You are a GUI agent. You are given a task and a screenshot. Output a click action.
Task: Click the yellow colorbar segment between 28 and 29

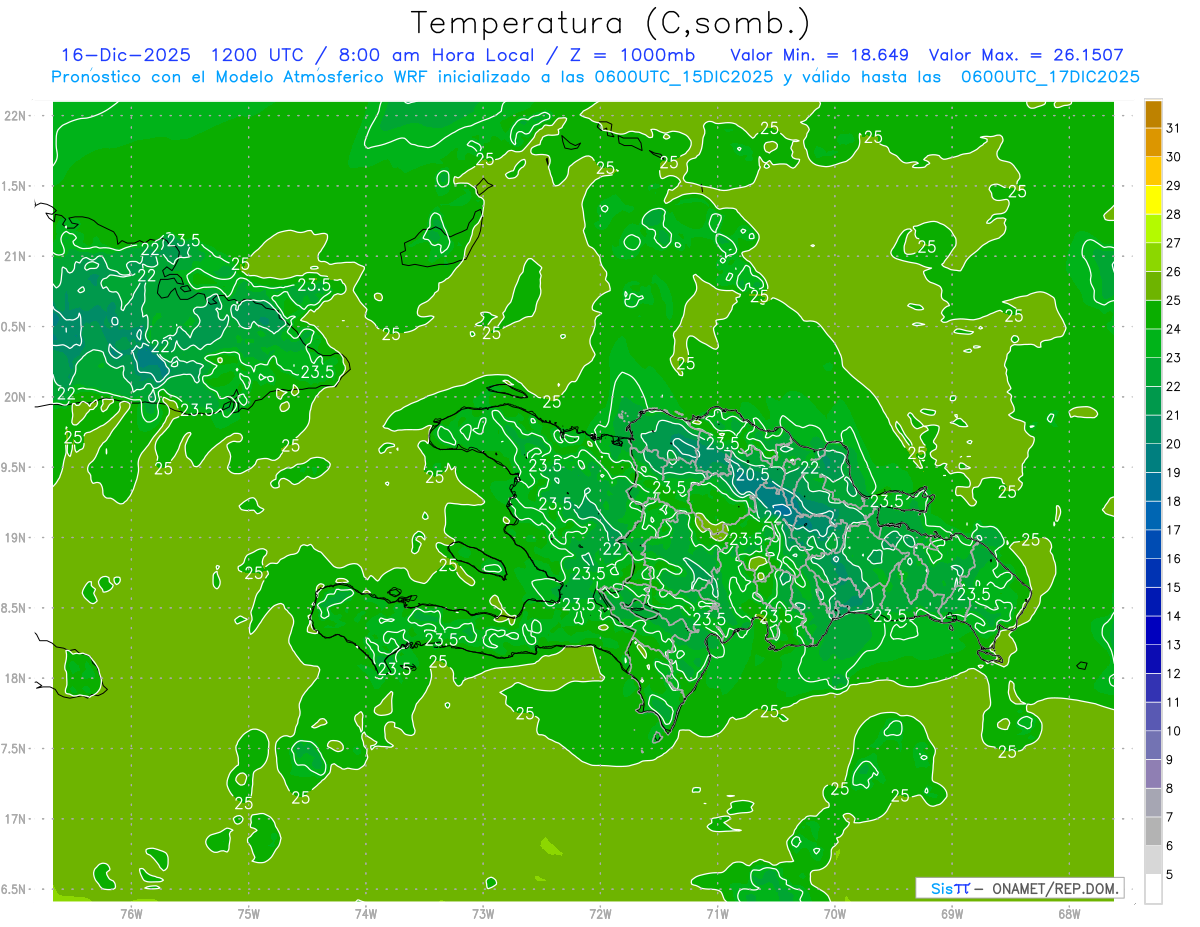pos(1153,200)
